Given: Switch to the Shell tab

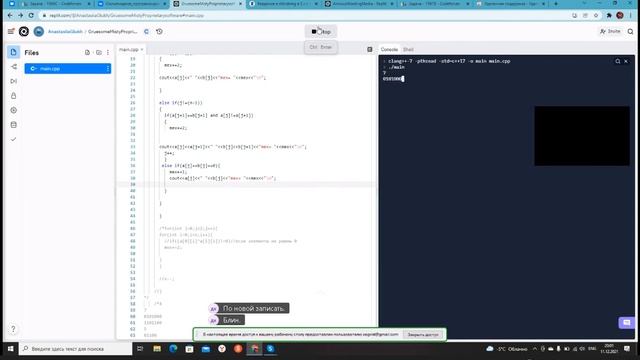Looking at the screenshot, I should click(408, 49).
